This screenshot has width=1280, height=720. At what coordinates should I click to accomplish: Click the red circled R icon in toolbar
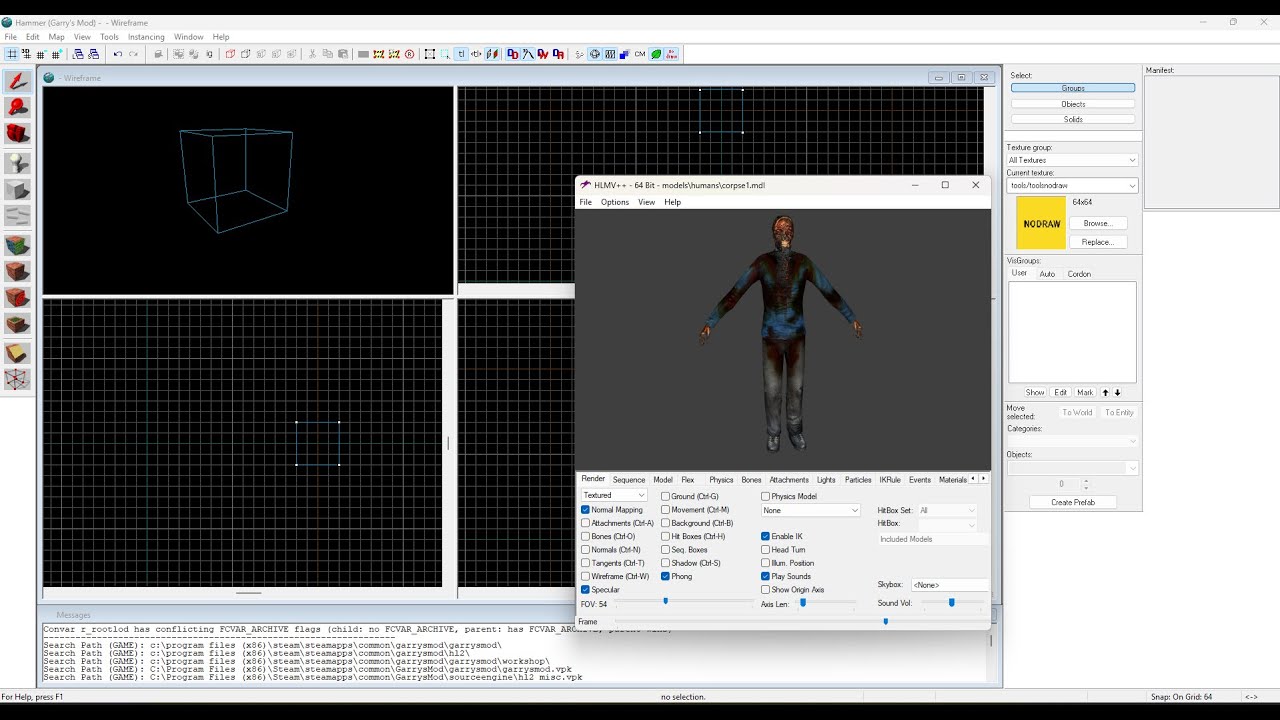tap(410, 54)
